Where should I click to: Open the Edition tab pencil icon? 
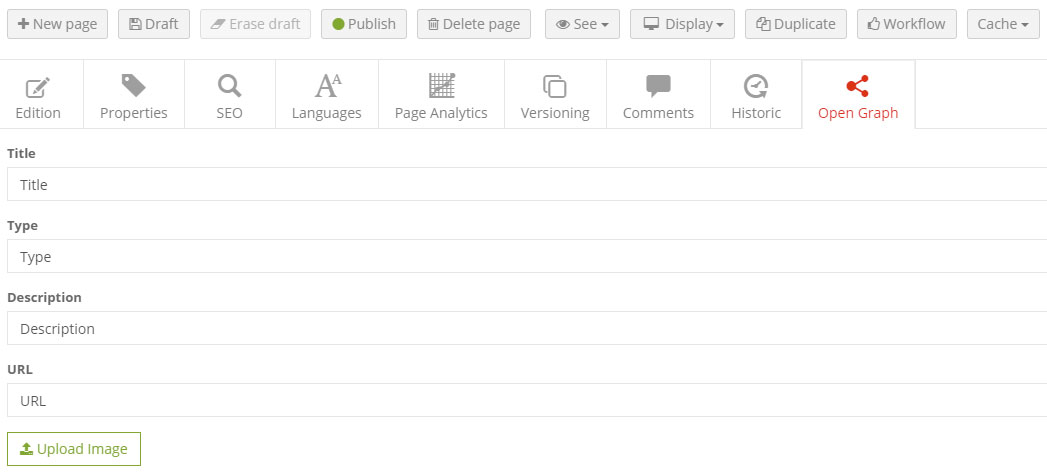tap(38, 87)
